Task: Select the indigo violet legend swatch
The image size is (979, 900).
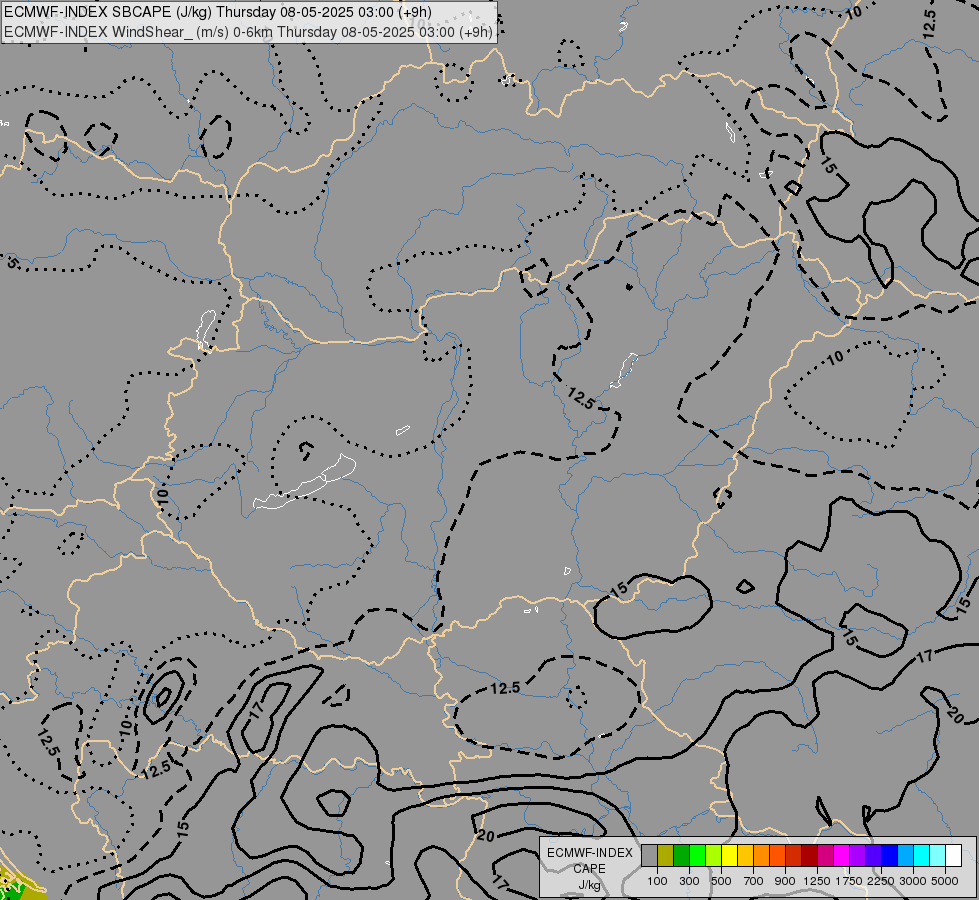Action: point(873,856)
